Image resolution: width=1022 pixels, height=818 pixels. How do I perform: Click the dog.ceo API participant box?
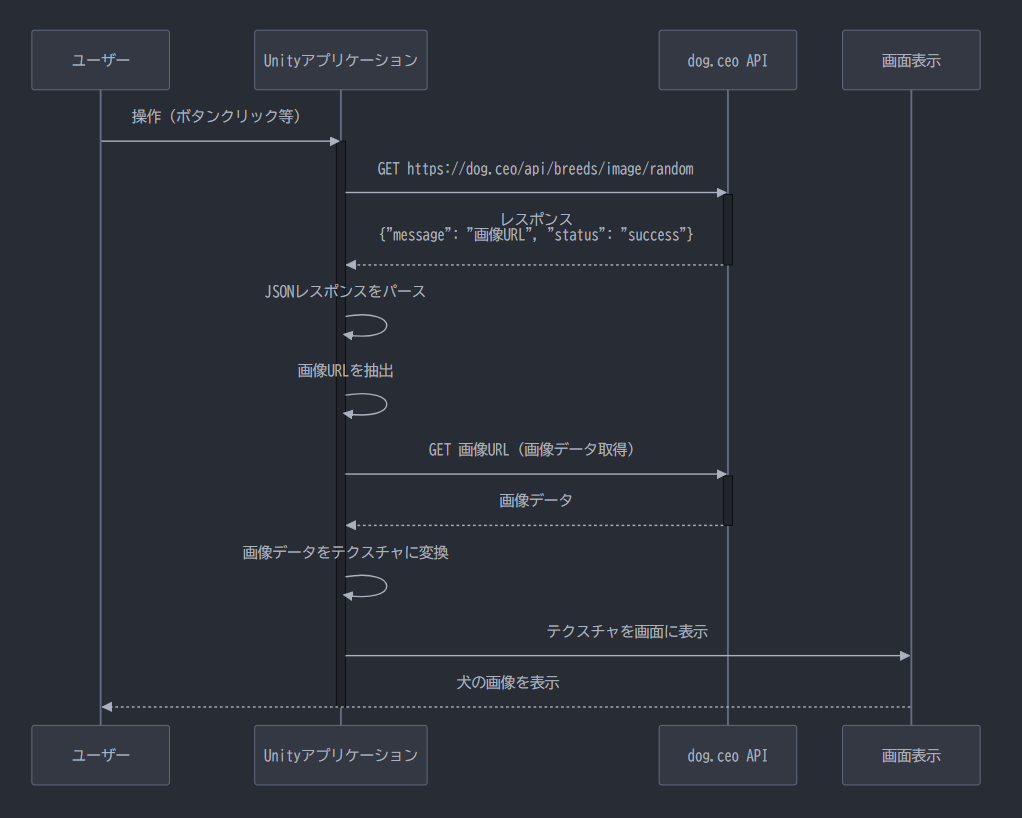(x=727, y=59)
